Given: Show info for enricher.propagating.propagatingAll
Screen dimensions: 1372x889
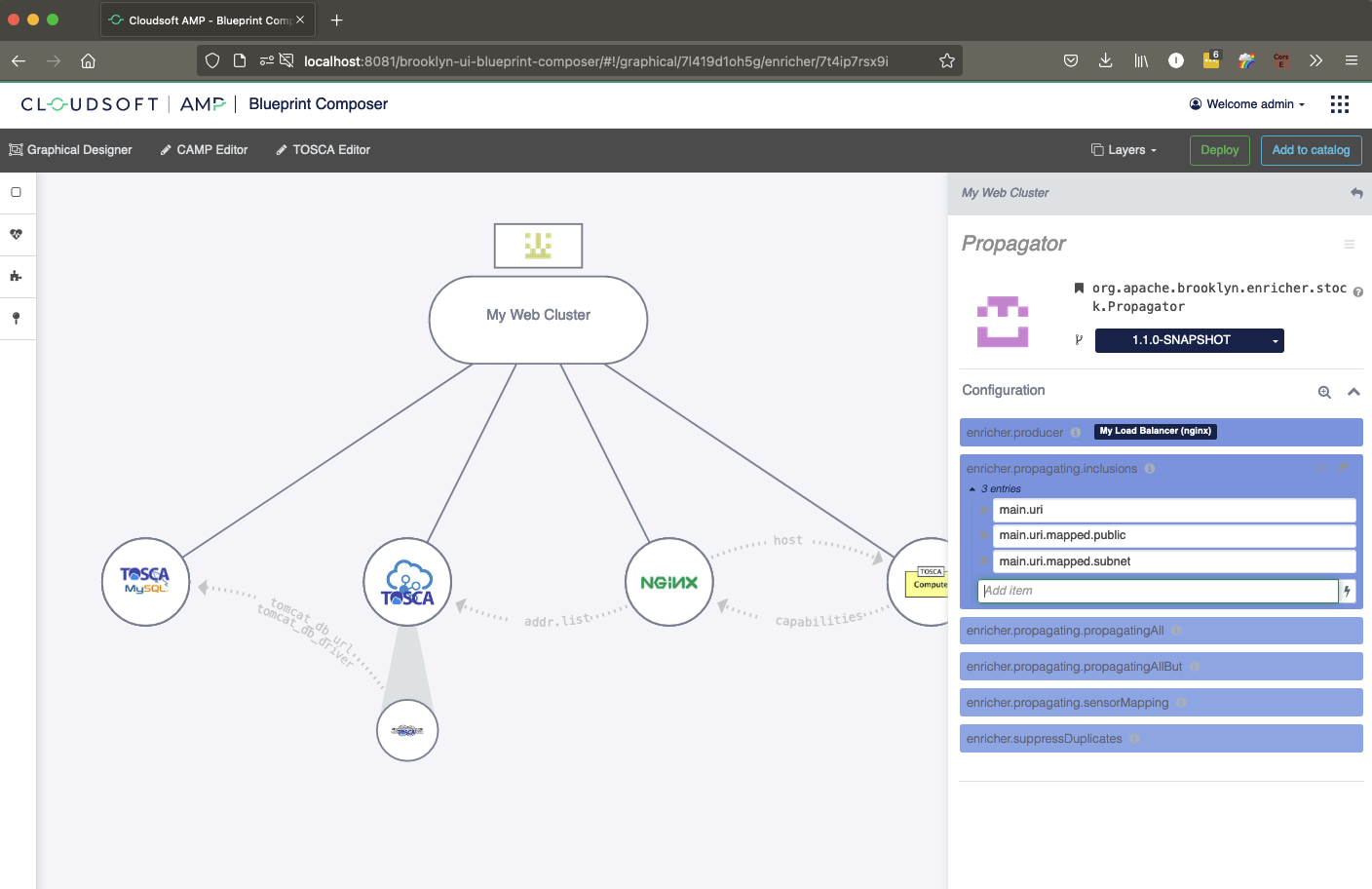Looking at the screenshot, I should pos(1176,631).
